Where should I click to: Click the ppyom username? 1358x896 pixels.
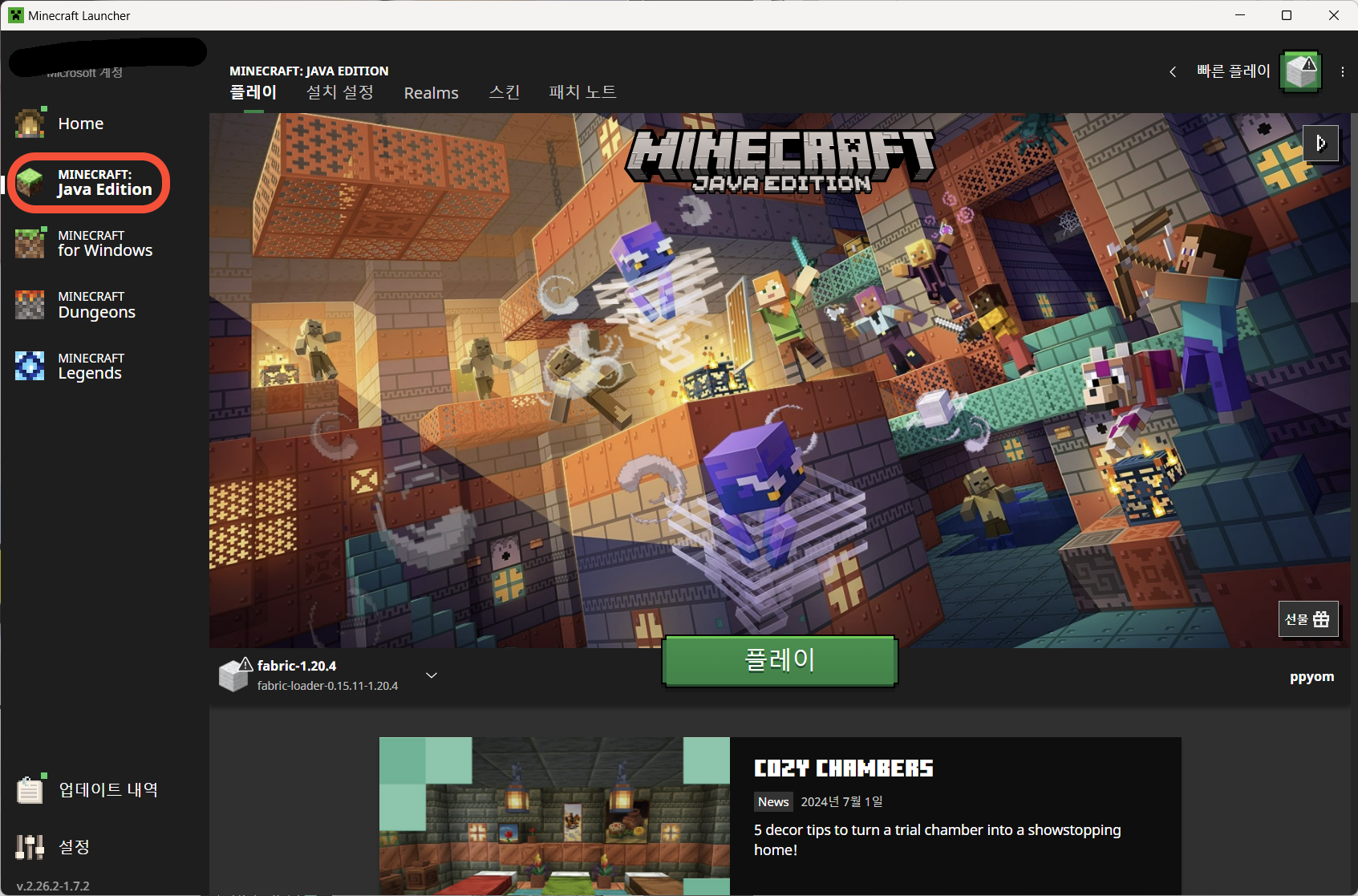click(1311, 677)
